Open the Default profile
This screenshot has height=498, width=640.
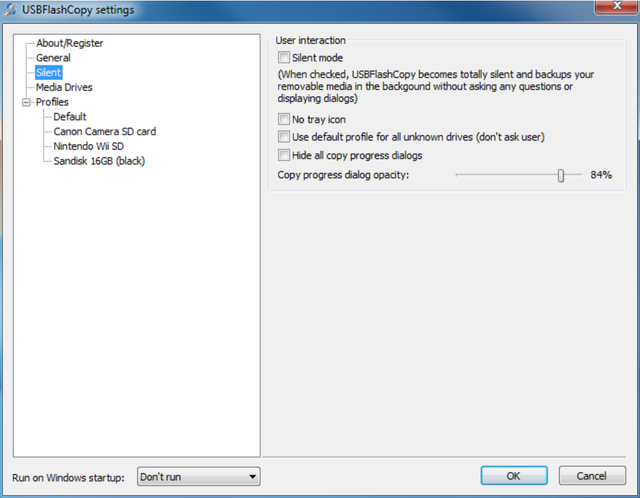pyautogui.click(x=70, y=117)
